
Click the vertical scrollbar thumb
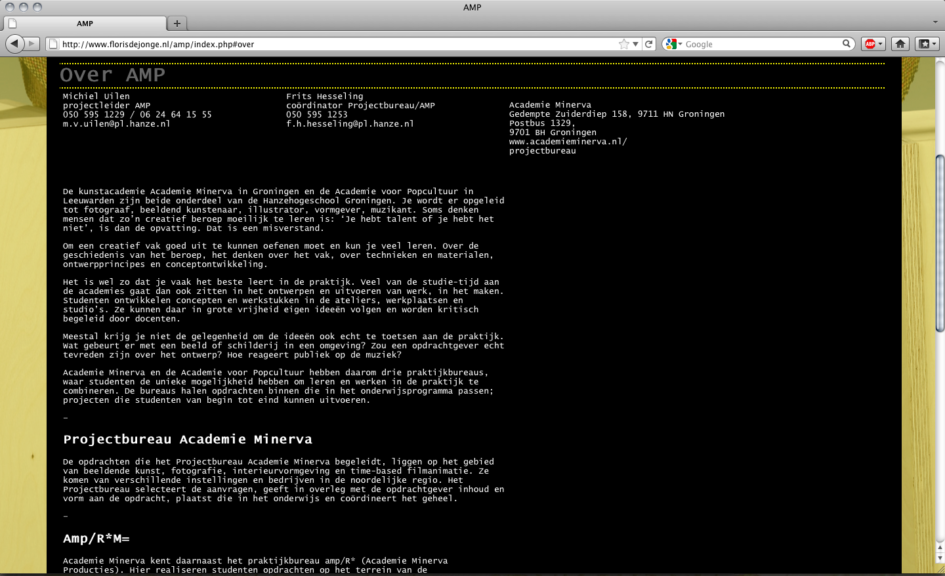click(x=940, y=243)
